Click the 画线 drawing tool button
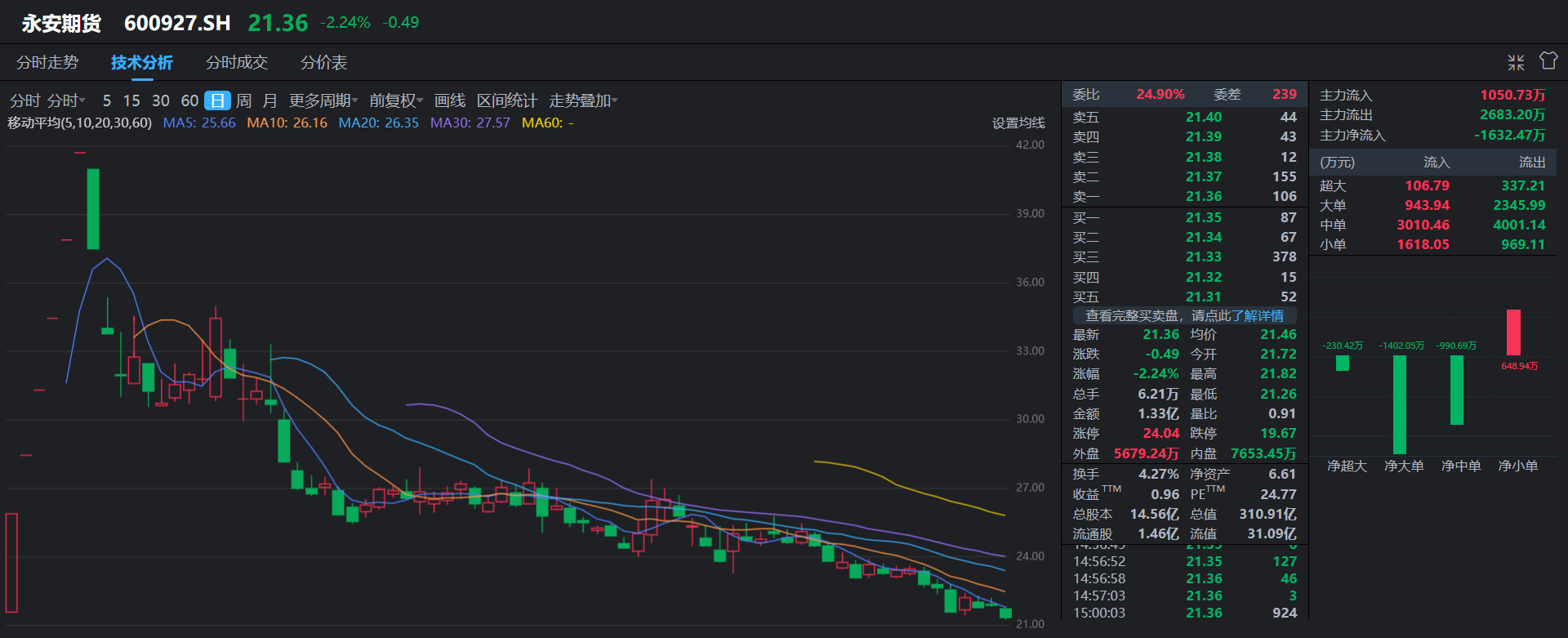 450,100
